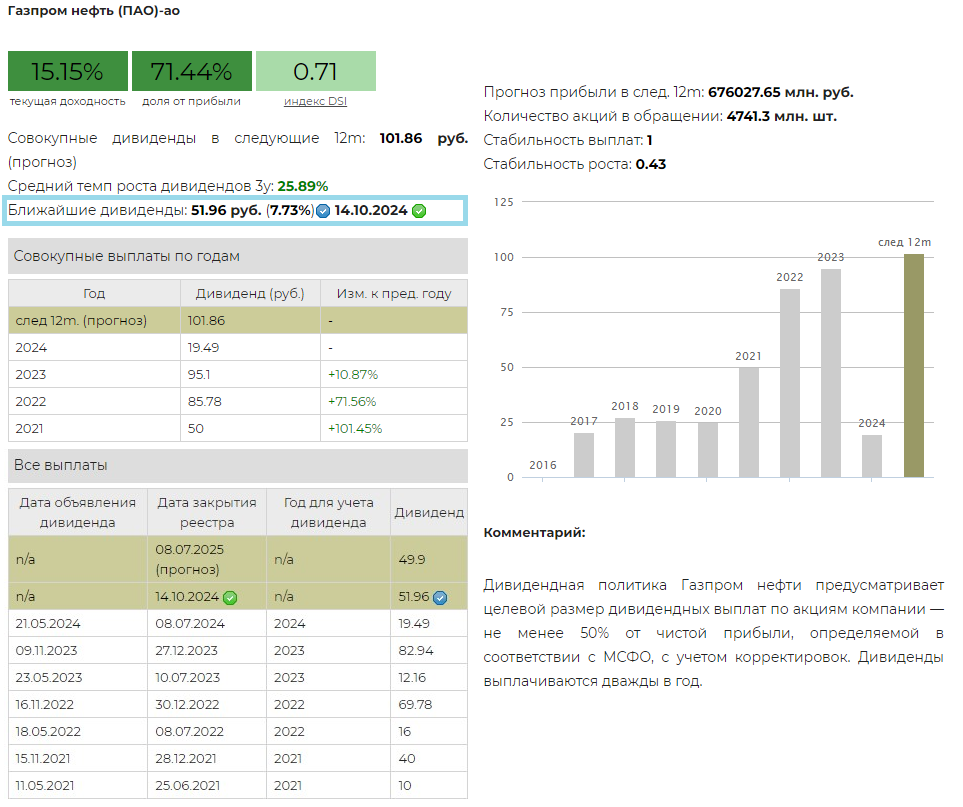Click blue badge beside 51.96 in table

click(440, 598)
